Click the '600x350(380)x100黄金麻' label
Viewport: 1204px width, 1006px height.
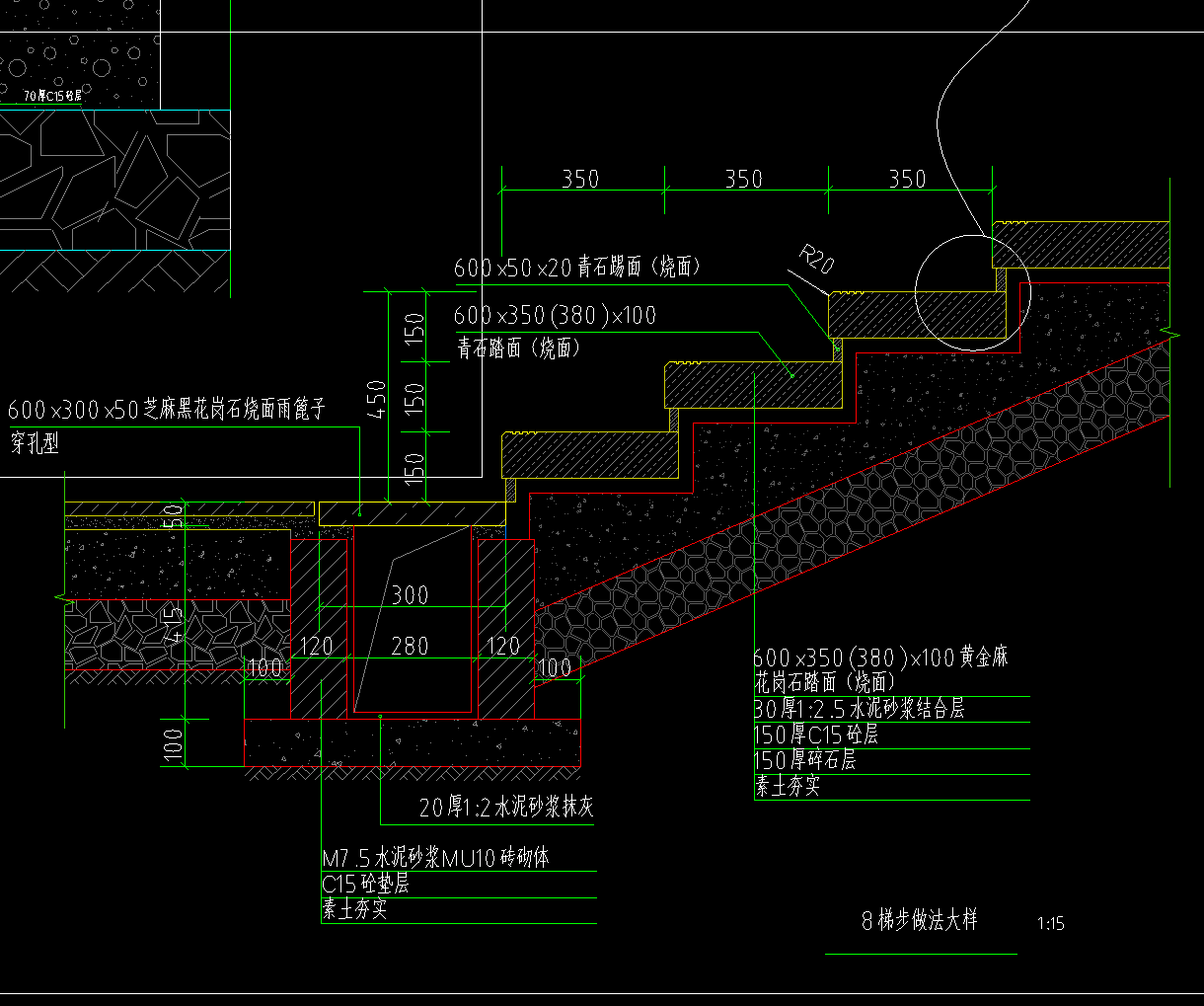pyautogui.click(x=880, y=658)
